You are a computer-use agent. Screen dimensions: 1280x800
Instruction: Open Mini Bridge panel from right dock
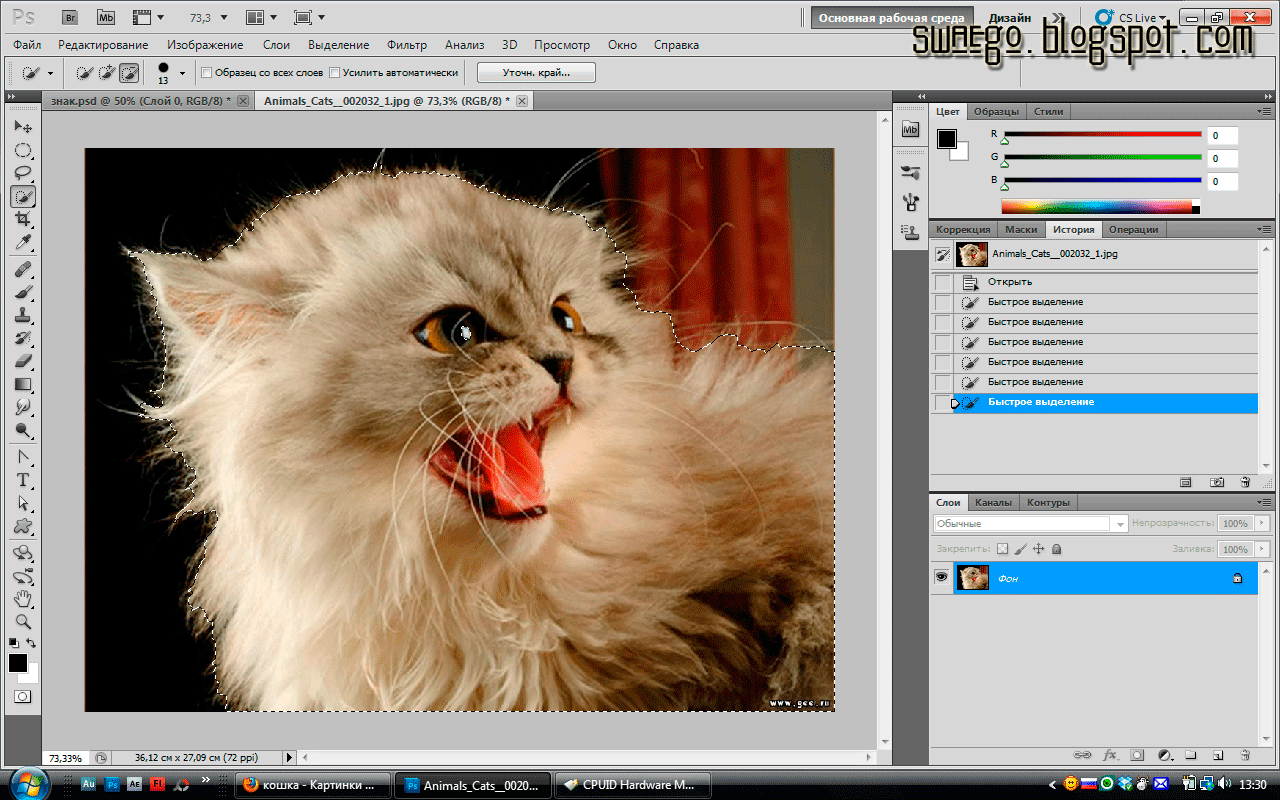pos(910,129)
